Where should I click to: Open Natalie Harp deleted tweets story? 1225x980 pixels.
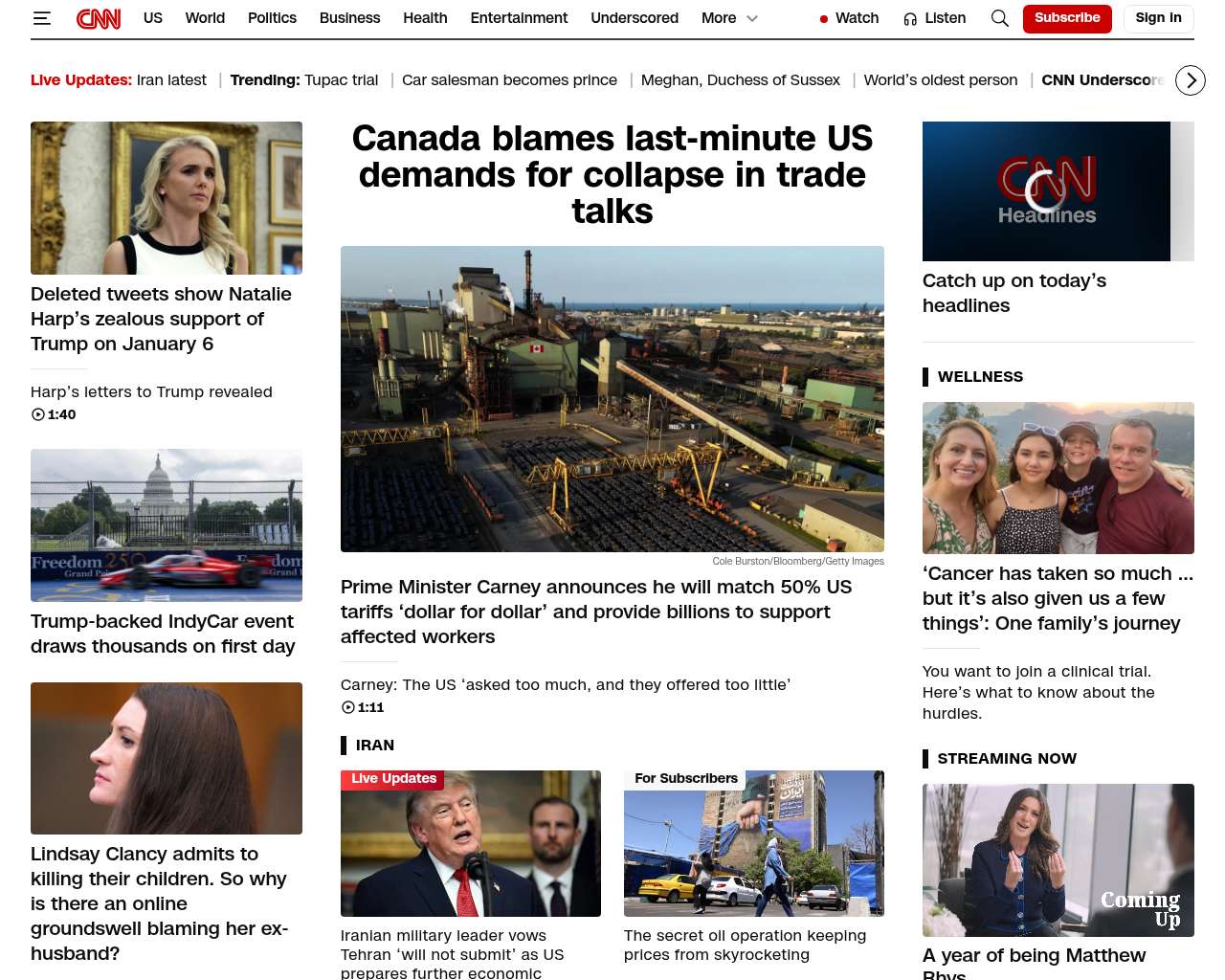(161, 319)
